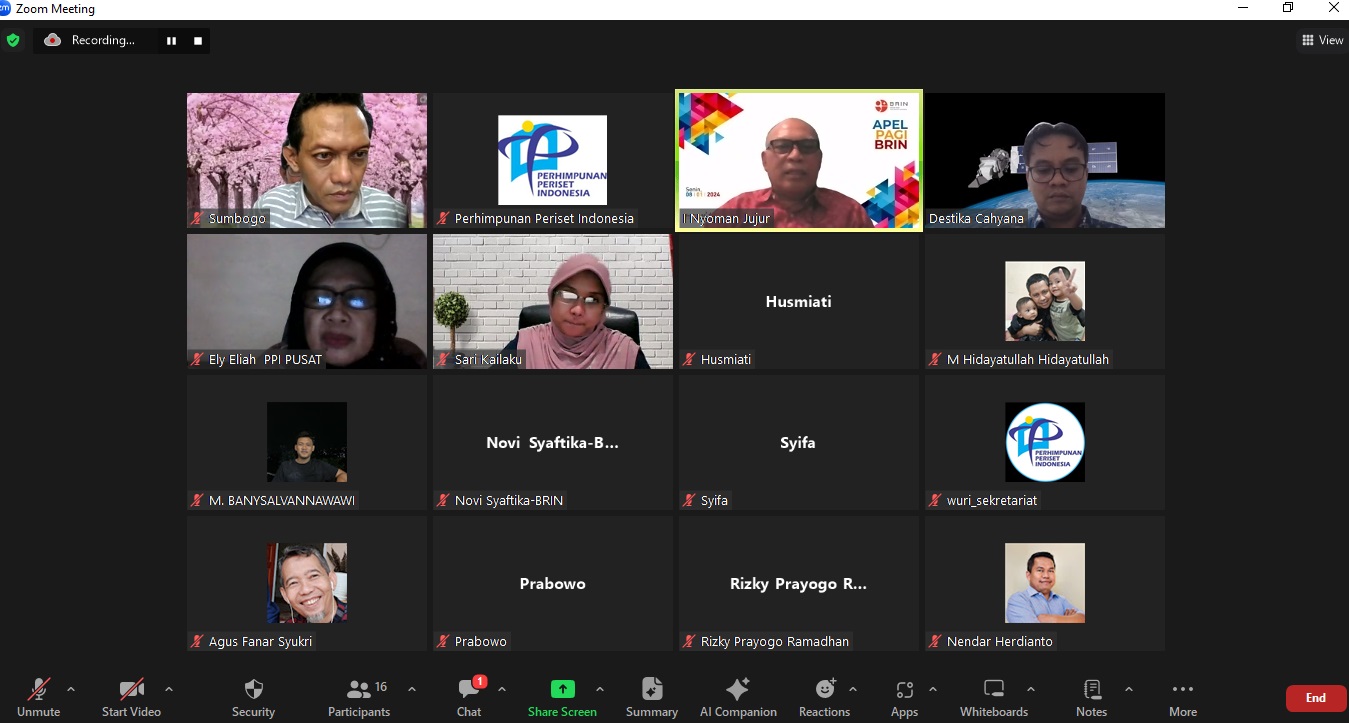Select I Nyoman Jujur's active speaker tile
This screenshot has width=1349, height=723.
[x=799, y=160]
